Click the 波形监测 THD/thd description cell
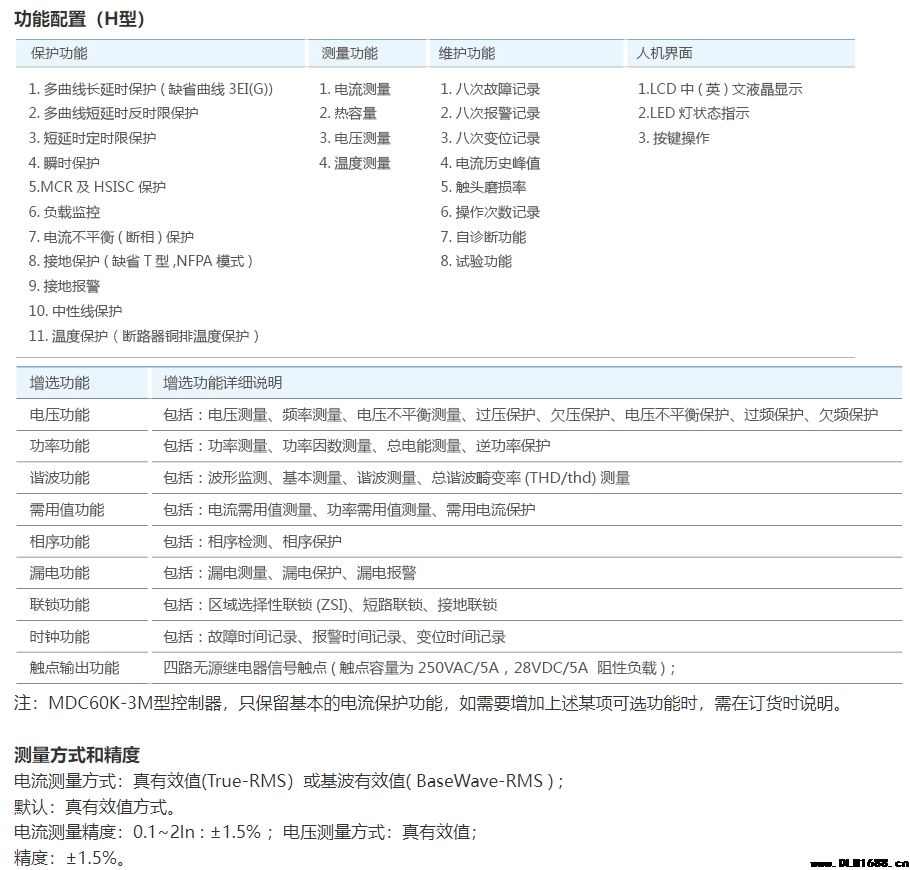The image size is (910, 870). 396,478
